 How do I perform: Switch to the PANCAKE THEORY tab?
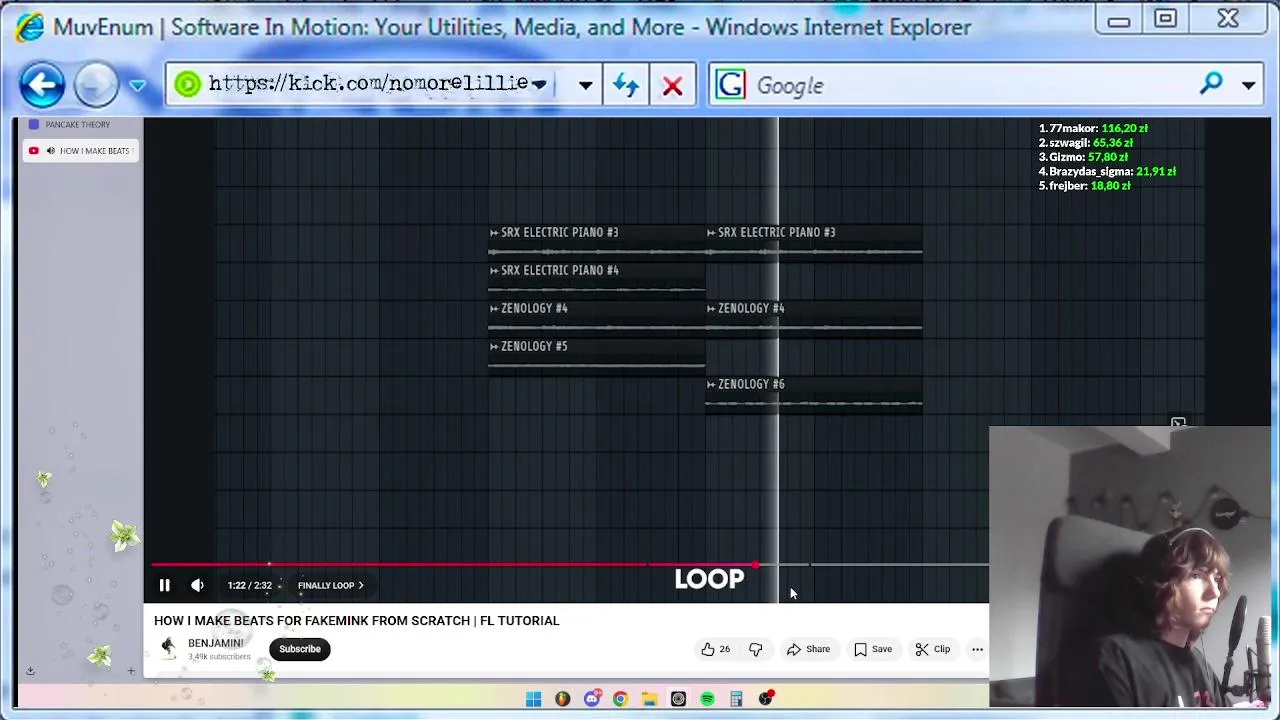(80, 125)
